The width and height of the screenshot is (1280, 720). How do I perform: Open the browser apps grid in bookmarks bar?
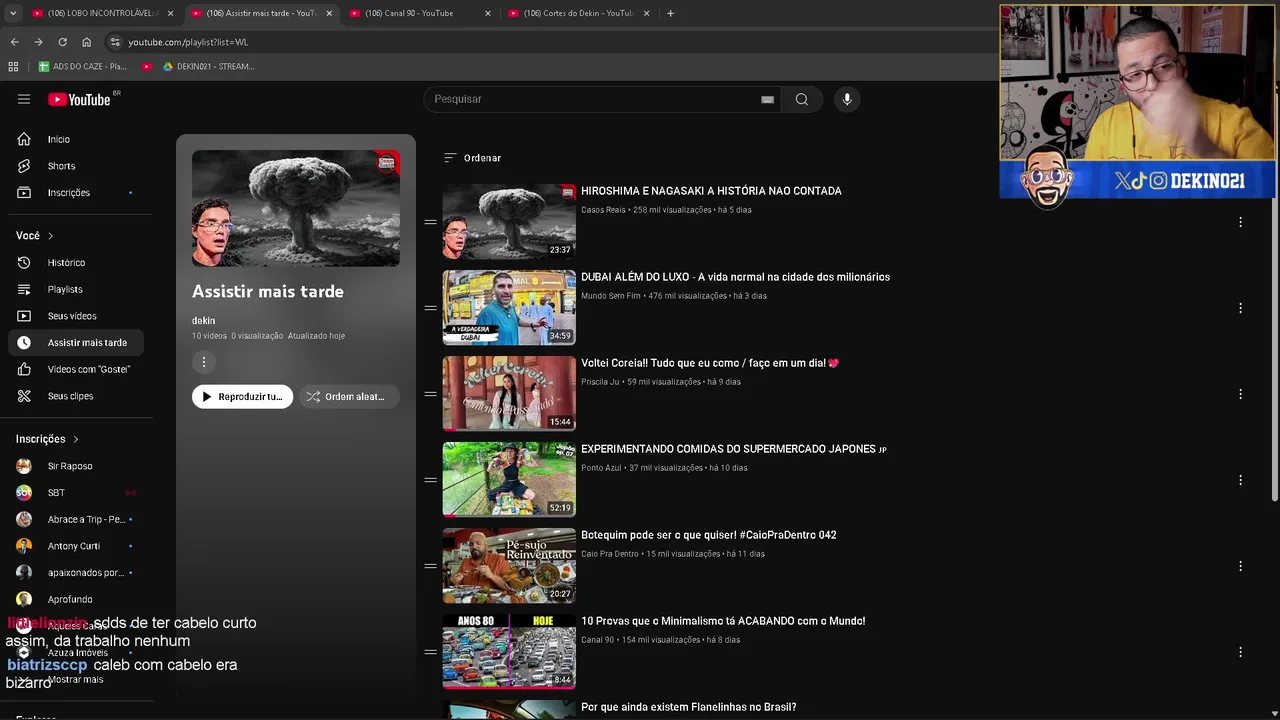[13, 66]
